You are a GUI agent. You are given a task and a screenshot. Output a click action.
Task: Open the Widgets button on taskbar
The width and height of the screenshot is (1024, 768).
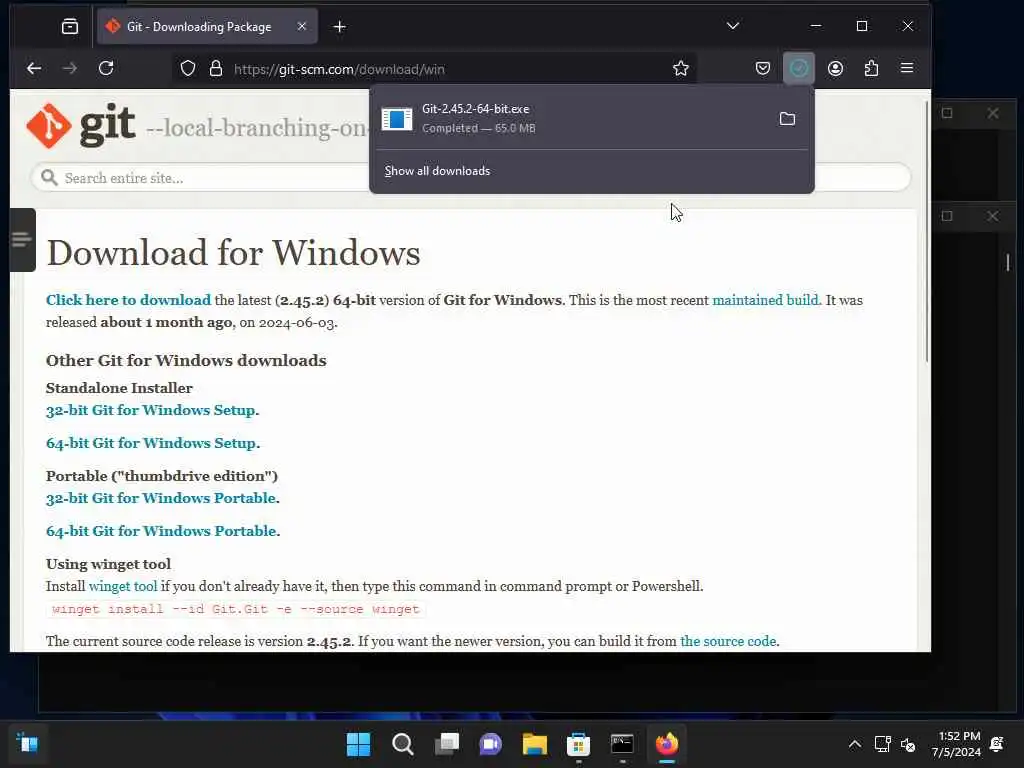point(27,743)
